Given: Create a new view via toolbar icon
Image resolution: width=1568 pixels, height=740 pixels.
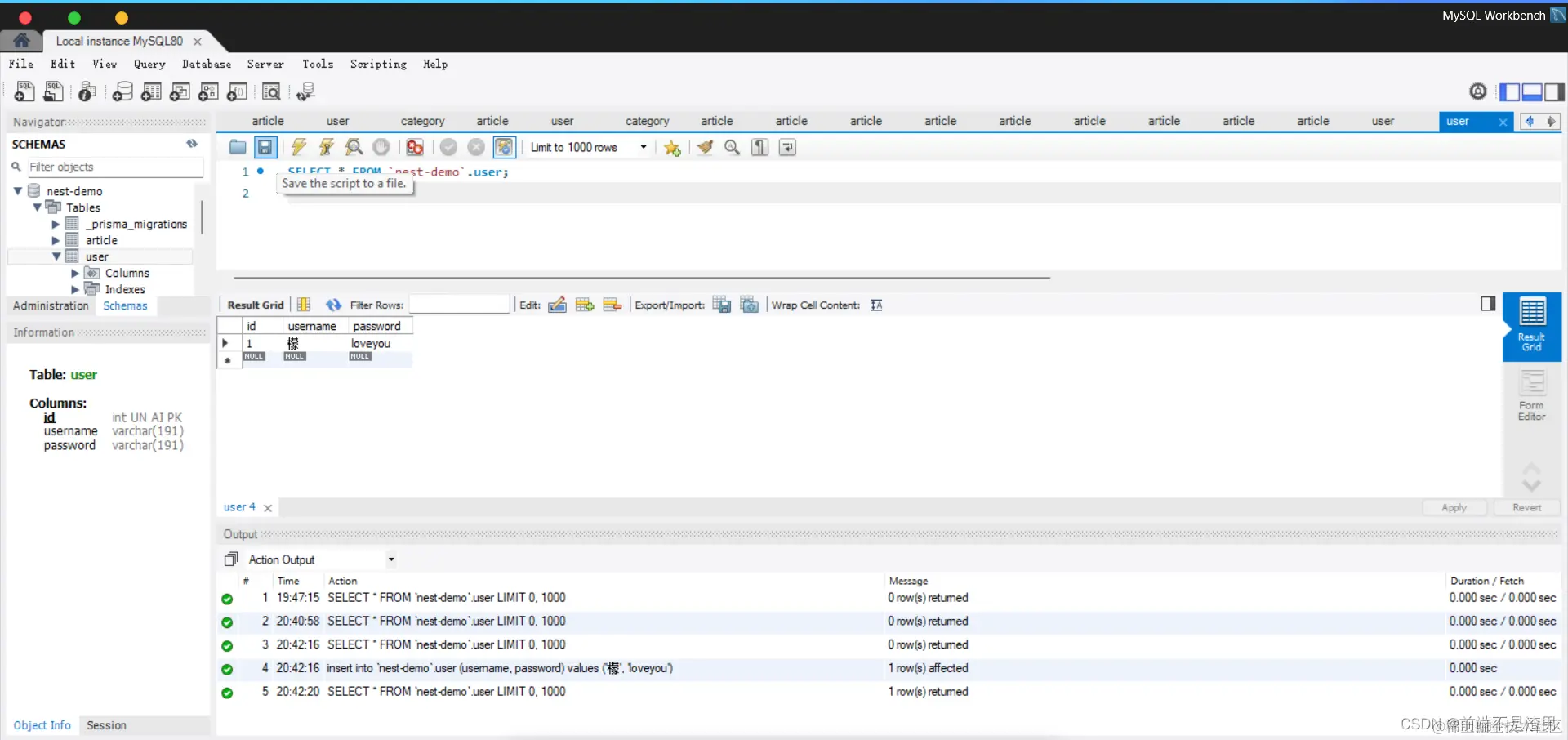Looking at the screenshot, I should tap(180, 91).
